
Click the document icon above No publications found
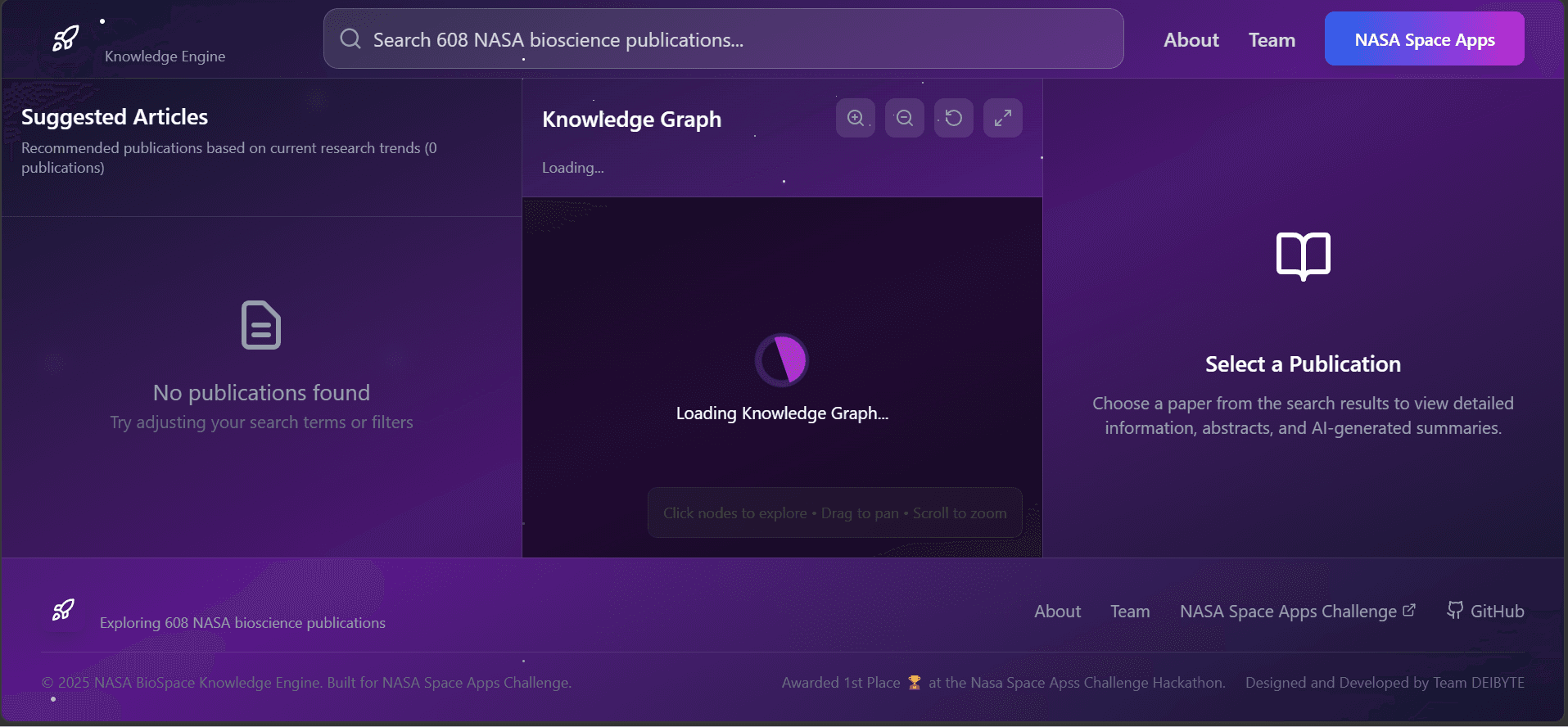261,325
